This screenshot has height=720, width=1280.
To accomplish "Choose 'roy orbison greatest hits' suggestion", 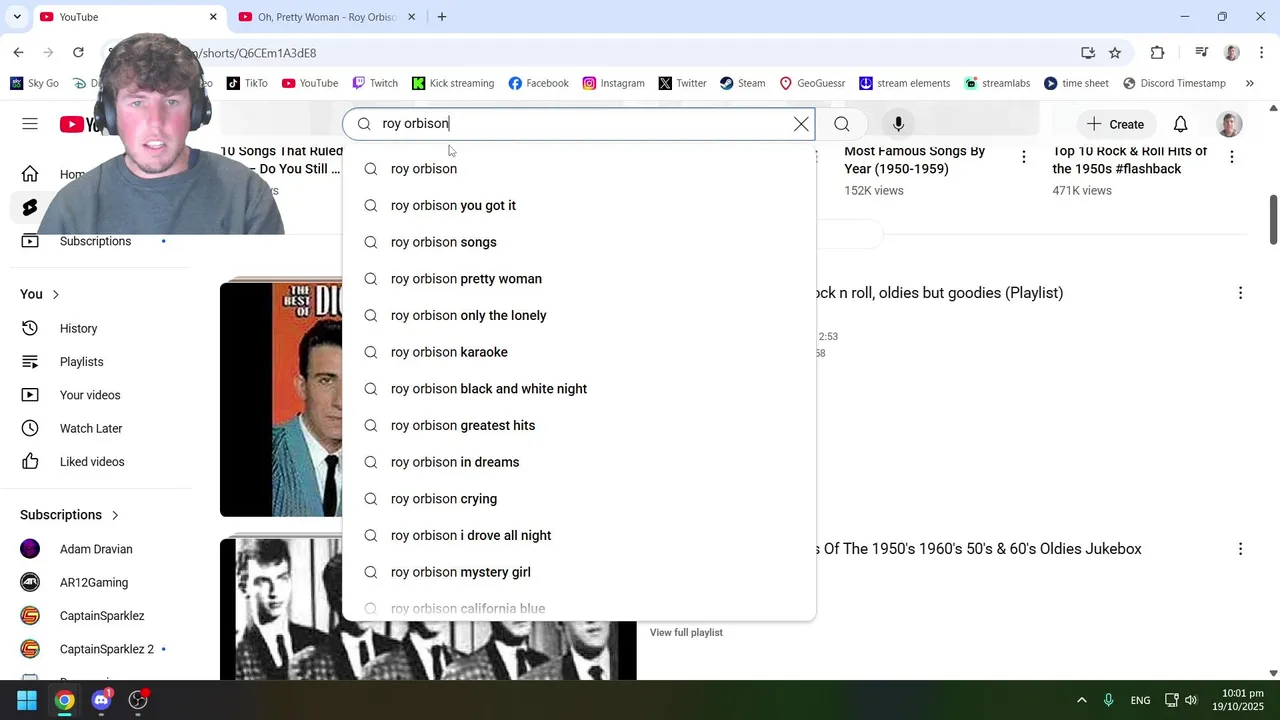I will [x=579, y=425].
